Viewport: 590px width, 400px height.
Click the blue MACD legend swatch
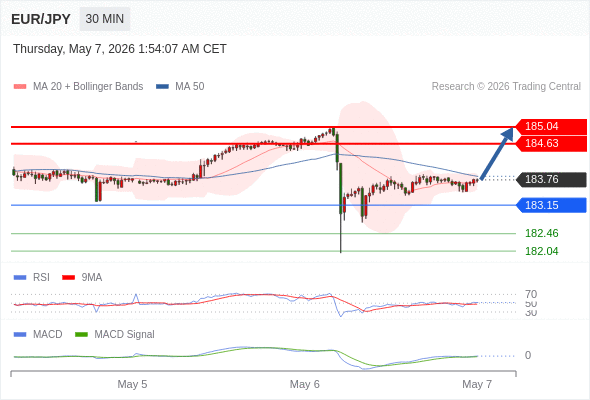(20, 335)
